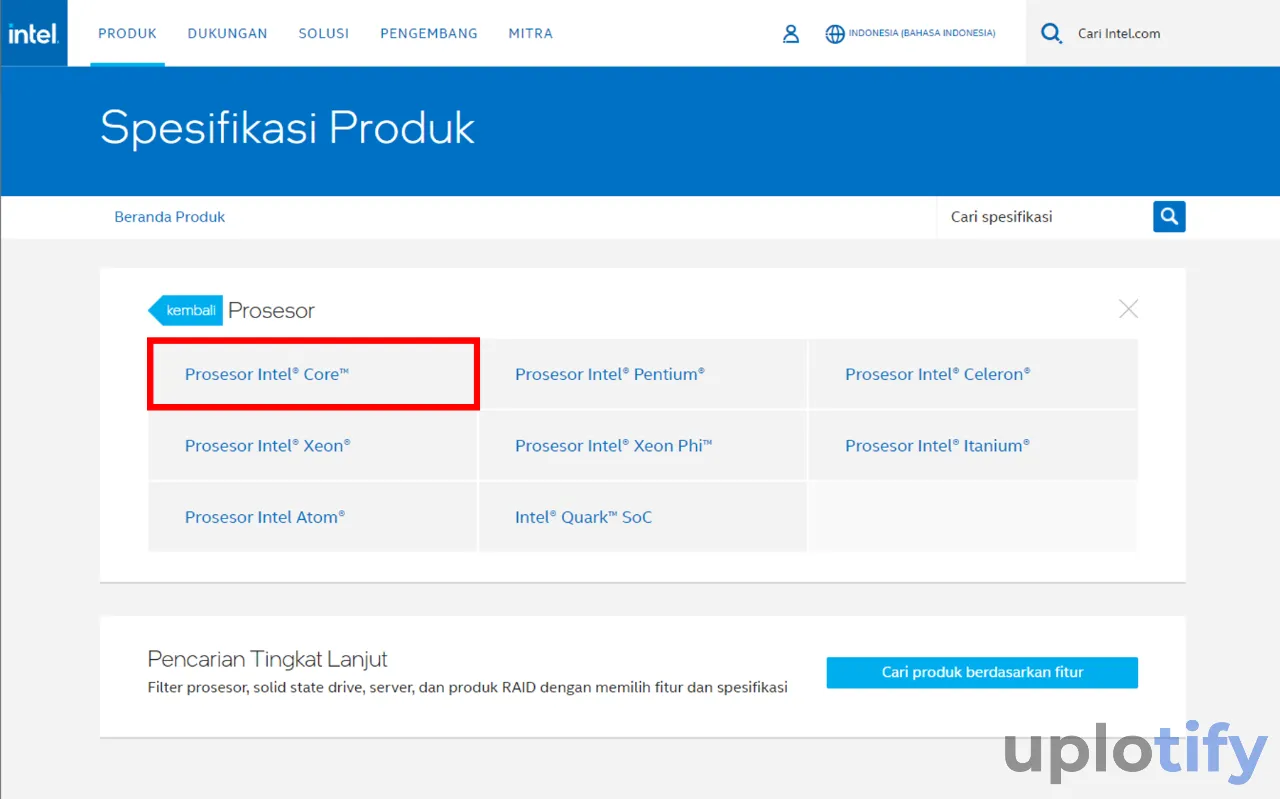Click the Intel logo
This screenshot has width=1280, height=799.
(34, 33)
